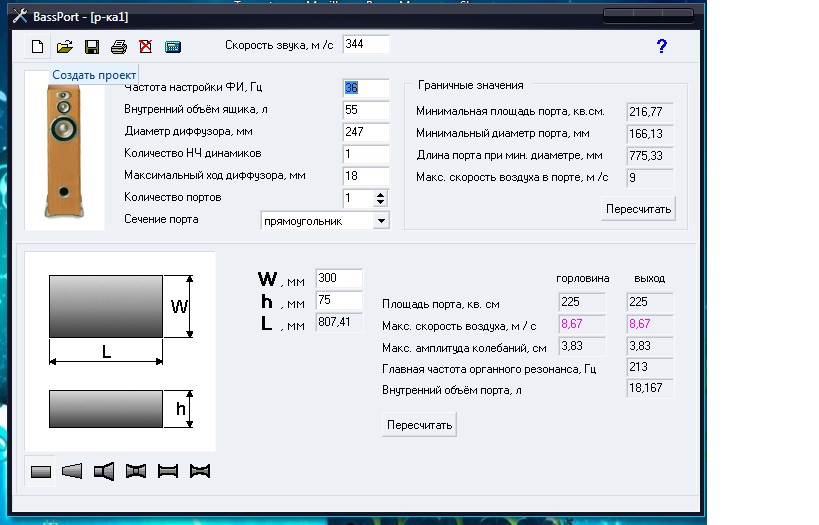Select the straight rectangular port shape icon

41,472
